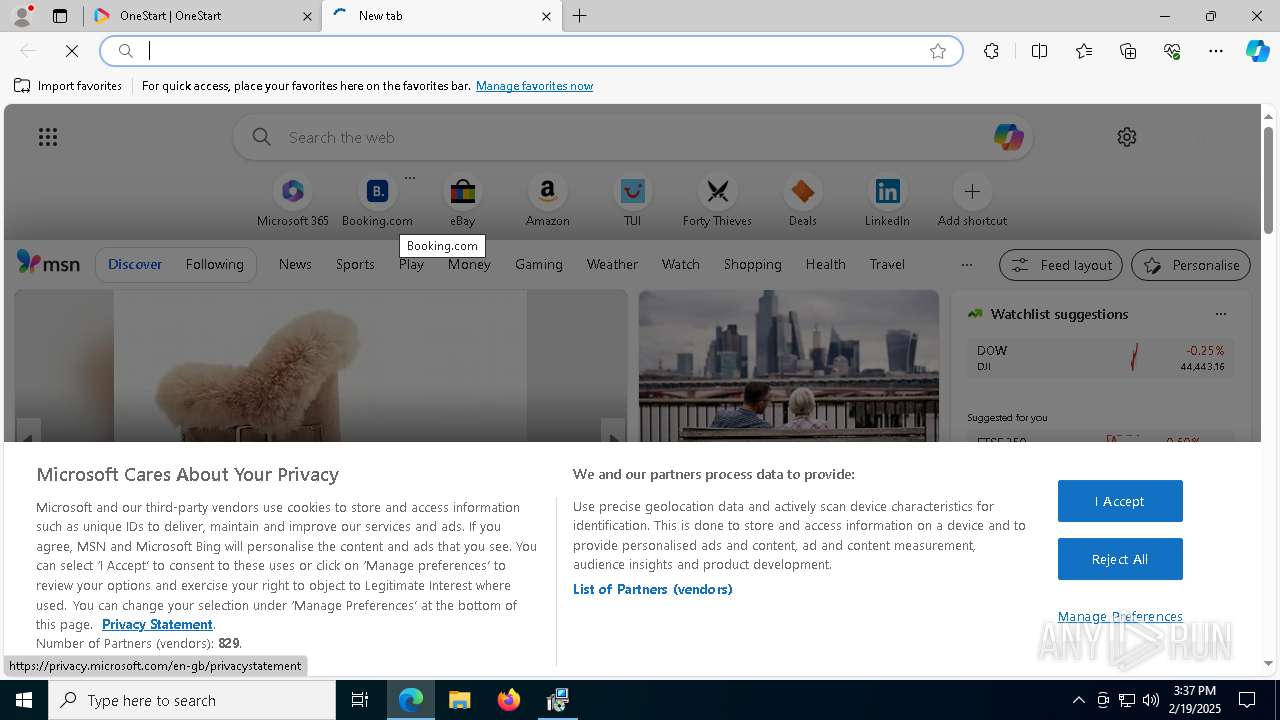The height and width of the screenshot is (720, 1280).
Task: Select the Discover feed tab
Action: coord(135,264)
